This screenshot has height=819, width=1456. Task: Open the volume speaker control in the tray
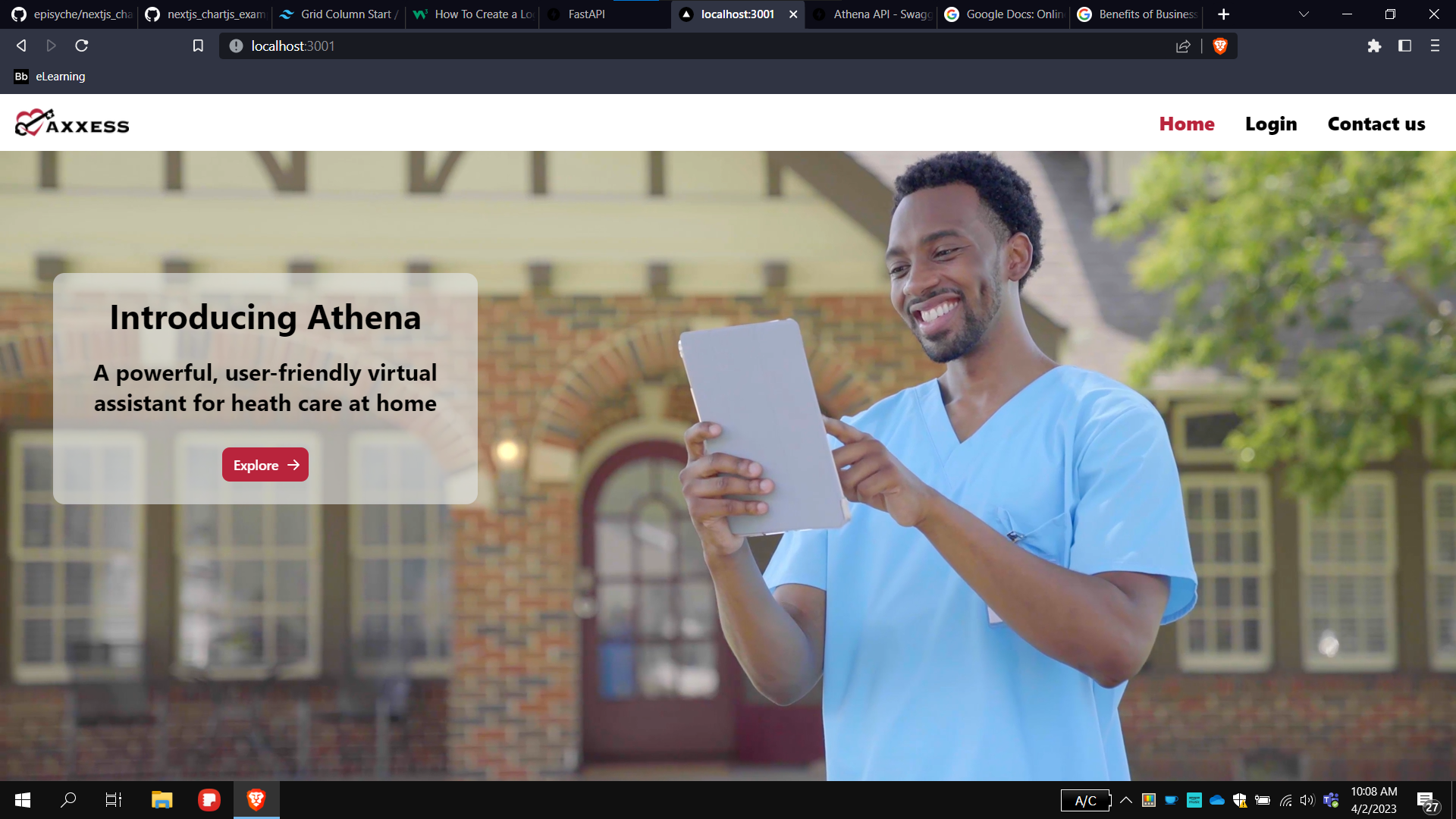(x=1307, y=800)
